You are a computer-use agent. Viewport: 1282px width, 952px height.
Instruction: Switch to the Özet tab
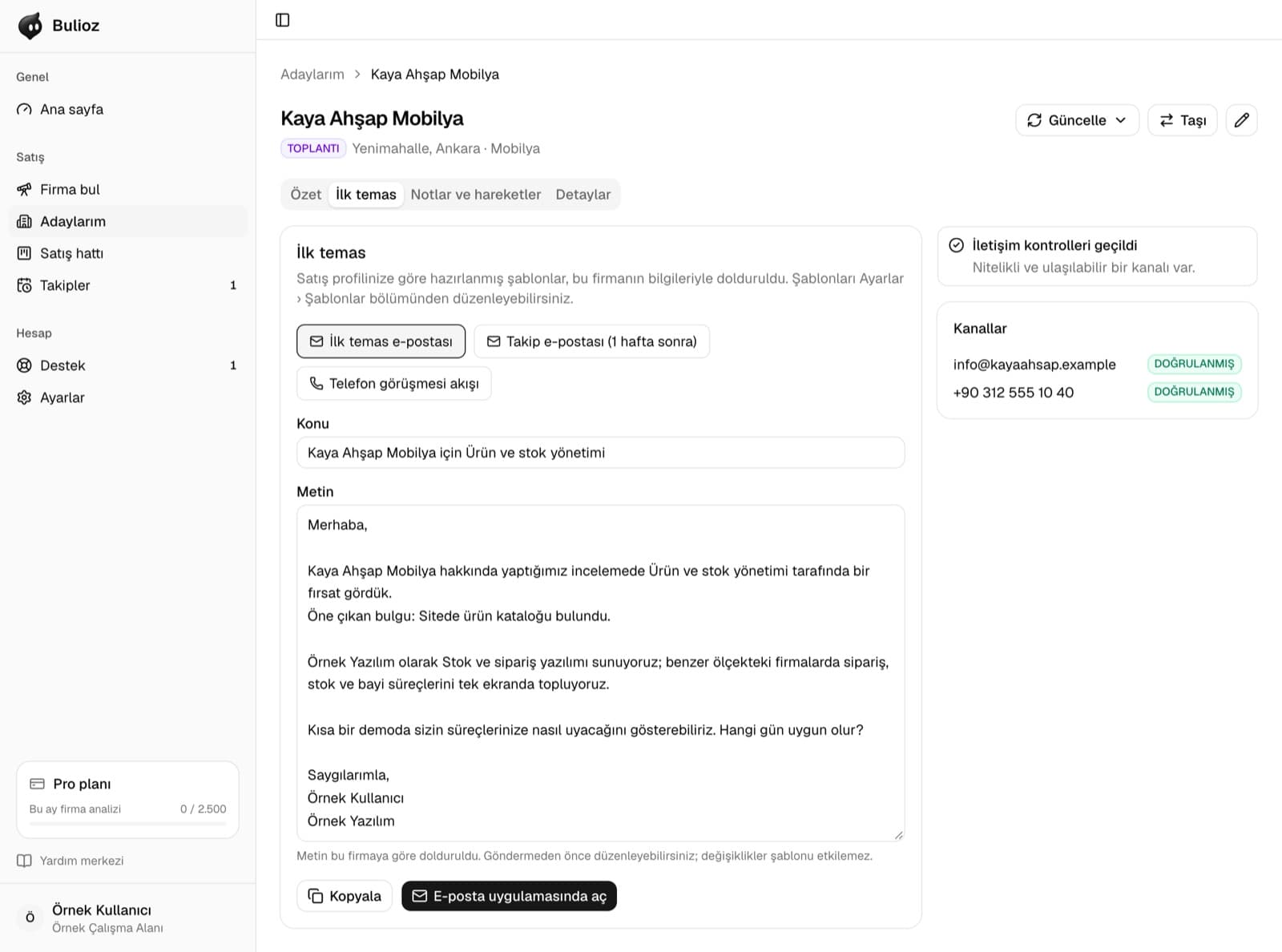(x=306, y=194)
